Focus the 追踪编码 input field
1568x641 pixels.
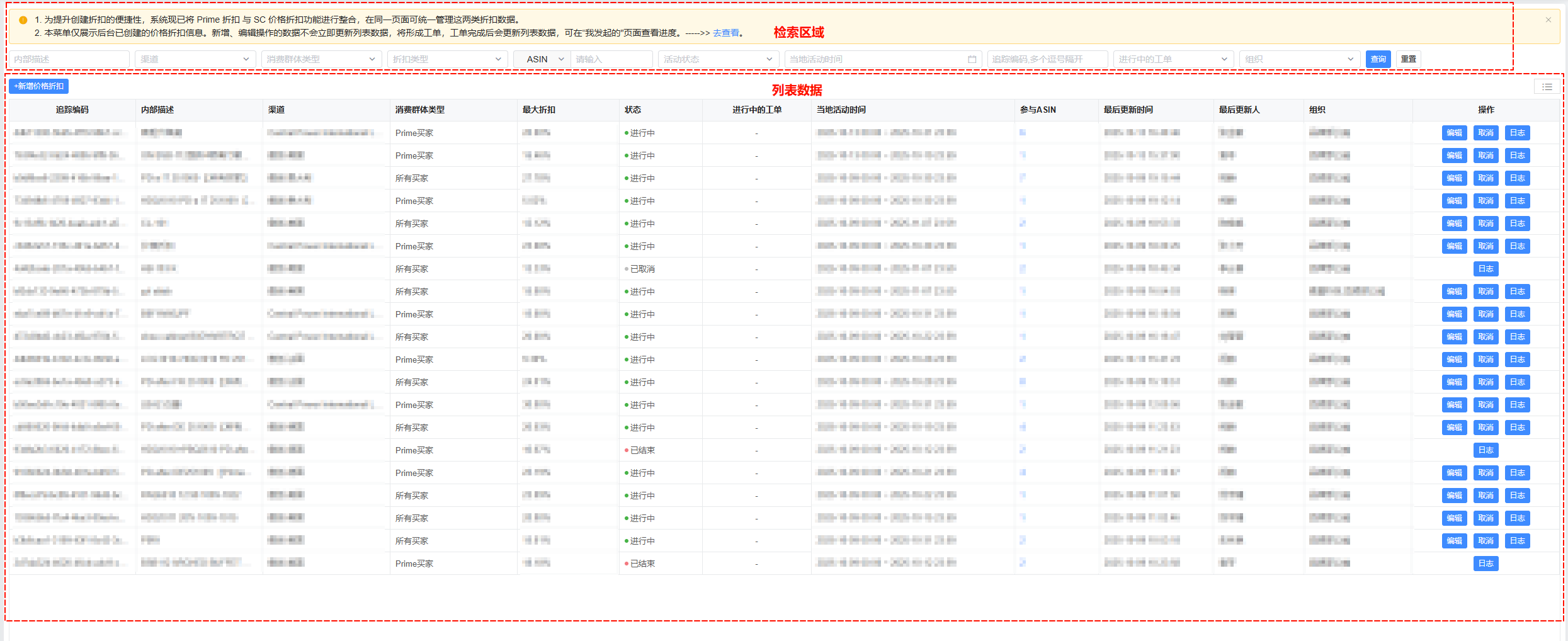point(1047,59)
